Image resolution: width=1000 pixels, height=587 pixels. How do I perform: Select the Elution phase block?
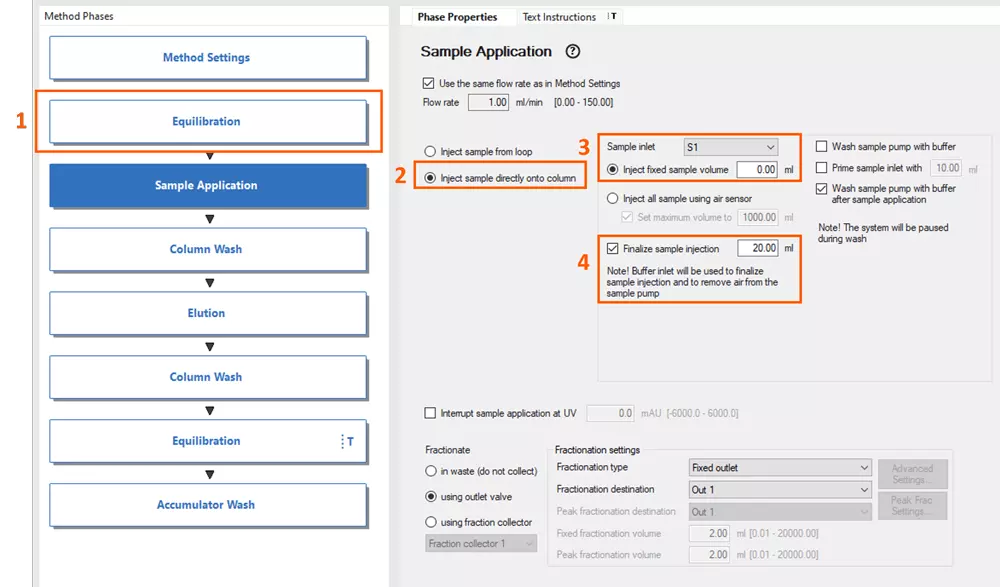208,313
